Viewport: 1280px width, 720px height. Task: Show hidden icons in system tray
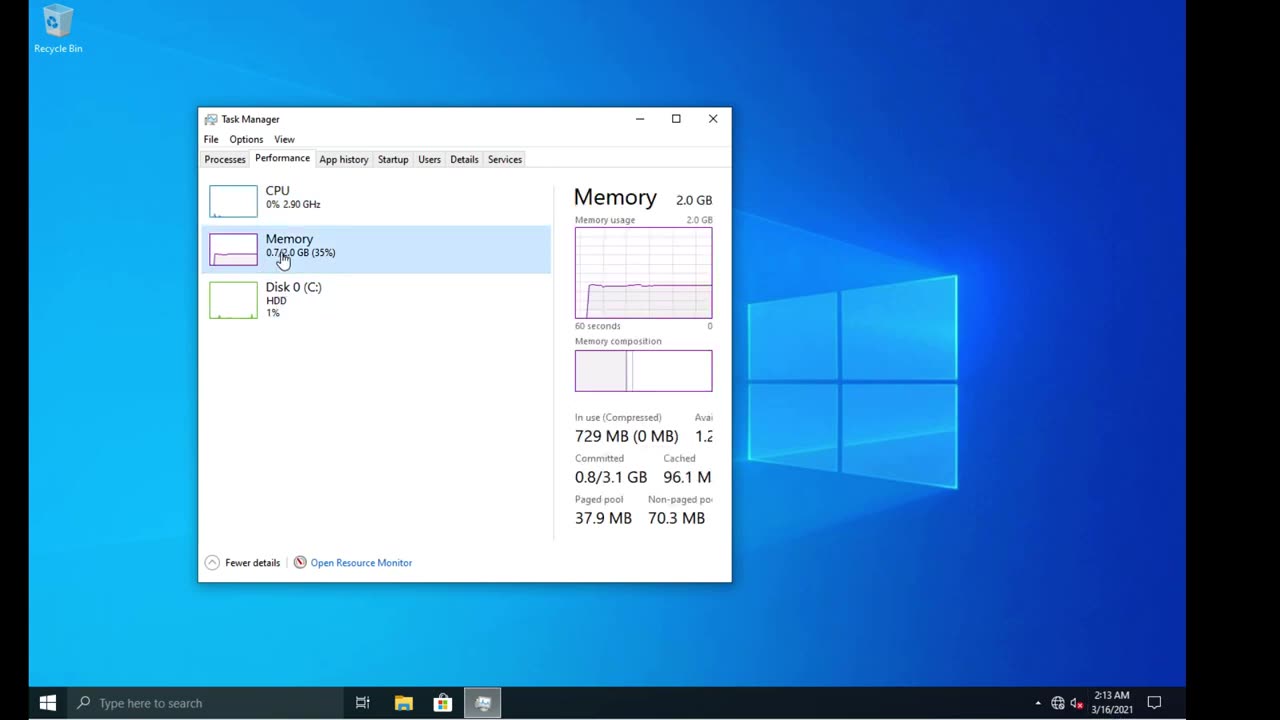coord(1038,703)
